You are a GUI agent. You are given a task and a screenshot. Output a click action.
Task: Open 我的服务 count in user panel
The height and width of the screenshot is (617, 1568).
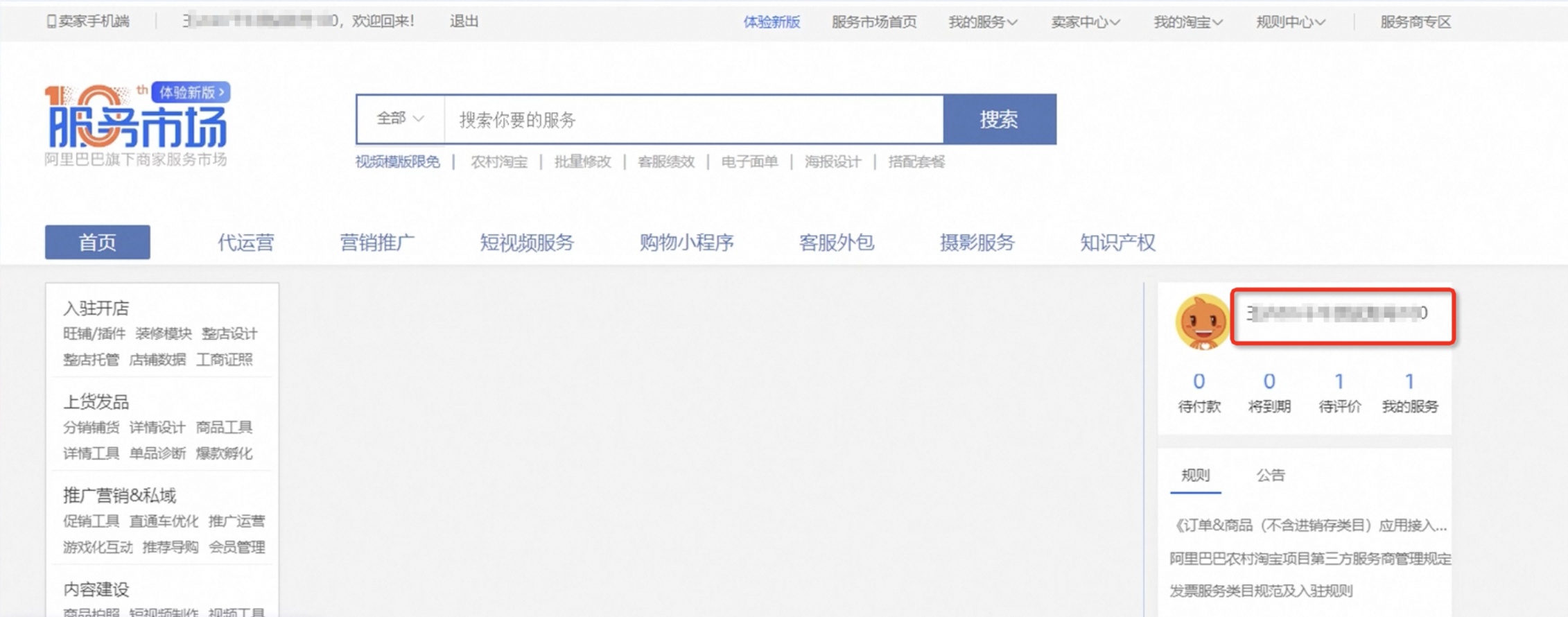(x=1410, y=392)
